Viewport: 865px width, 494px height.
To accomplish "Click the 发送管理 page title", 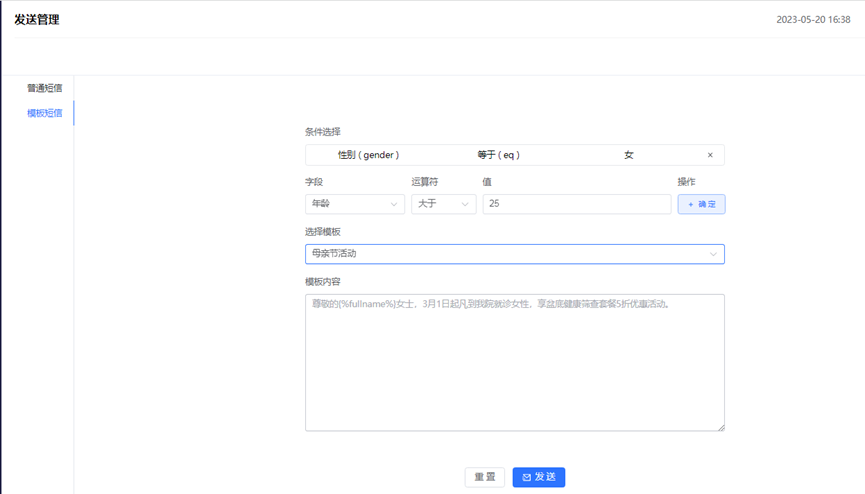I will [x=37, y=19].
